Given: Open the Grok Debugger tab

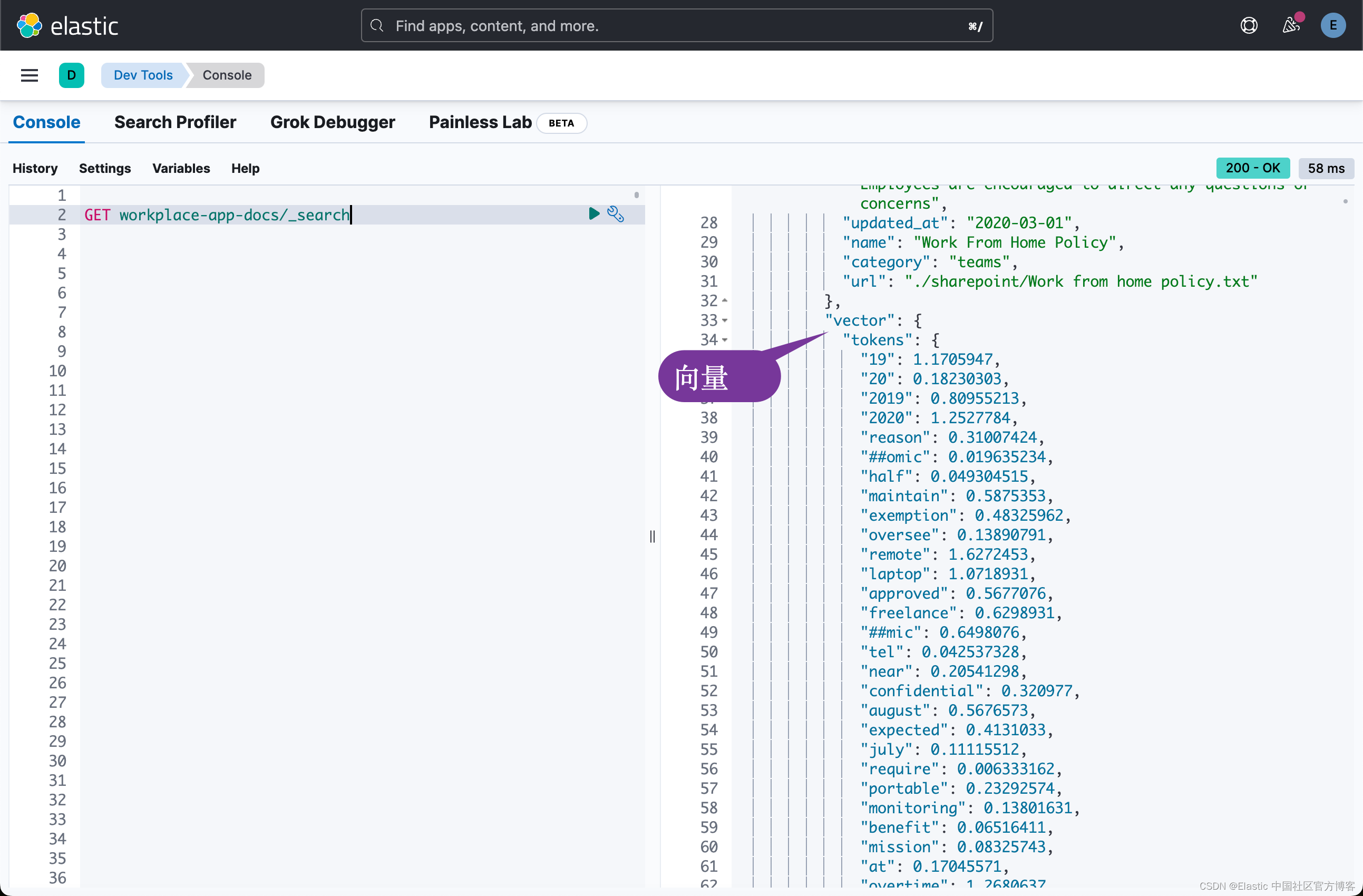Looking at the screenshot, I should (x=333, y=122).
